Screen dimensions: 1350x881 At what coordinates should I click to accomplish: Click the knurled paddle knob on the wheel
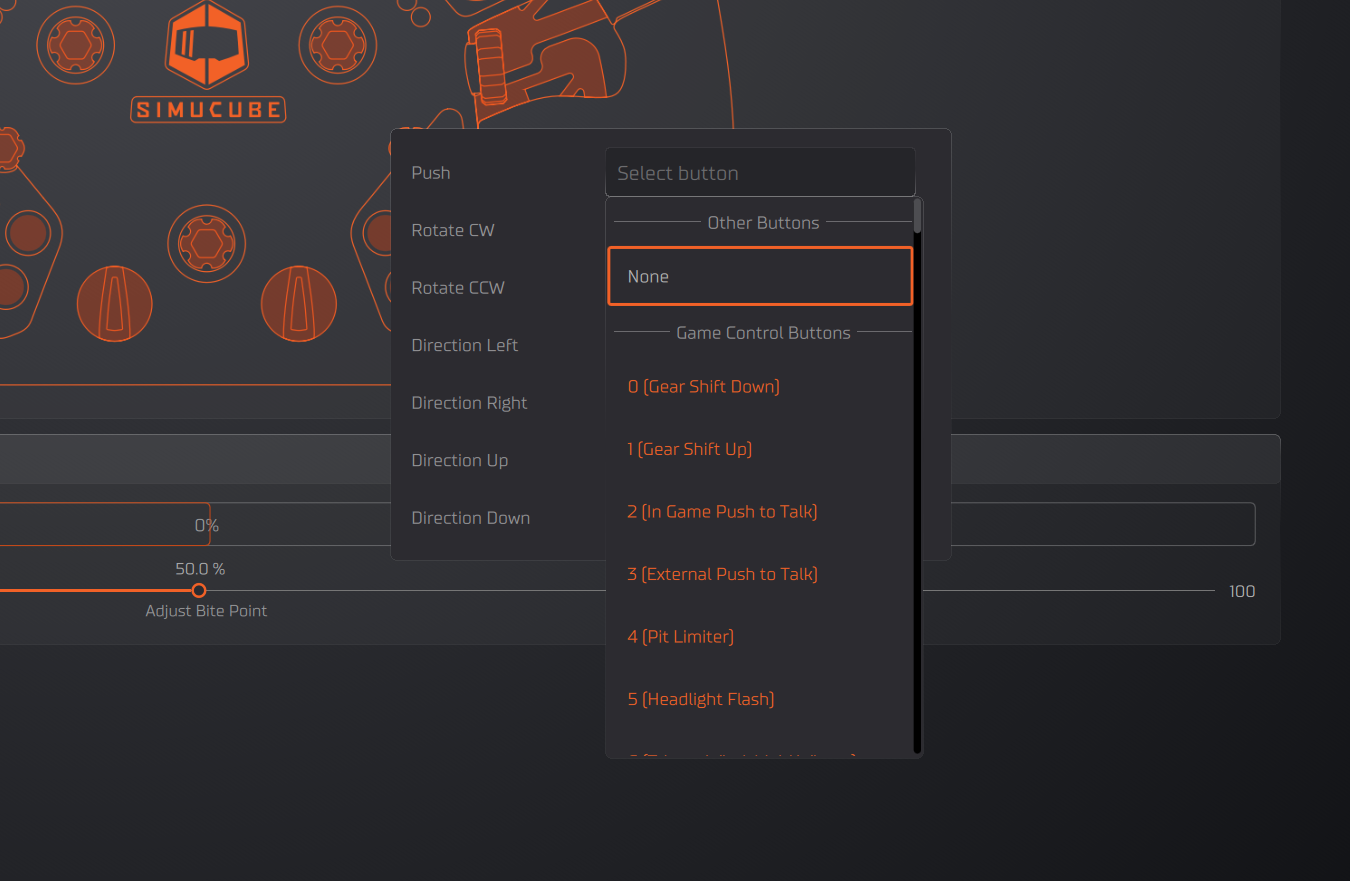click(x=487, y=65)
